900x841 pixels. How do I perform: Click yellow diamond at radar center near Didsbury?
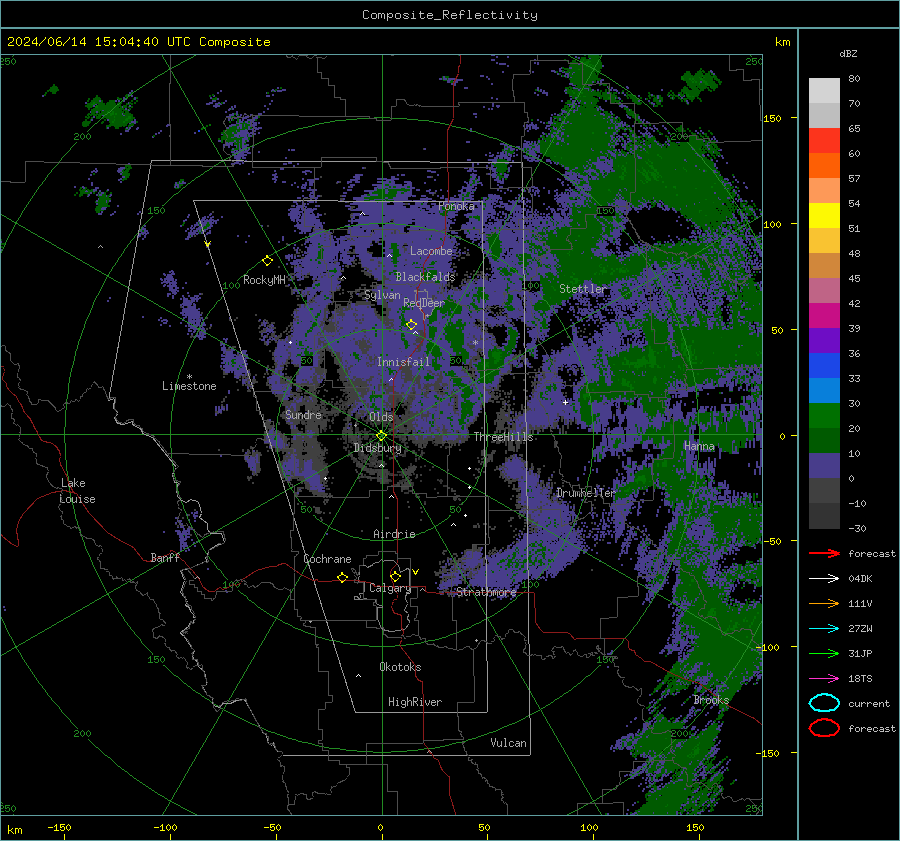coord(381,436)
